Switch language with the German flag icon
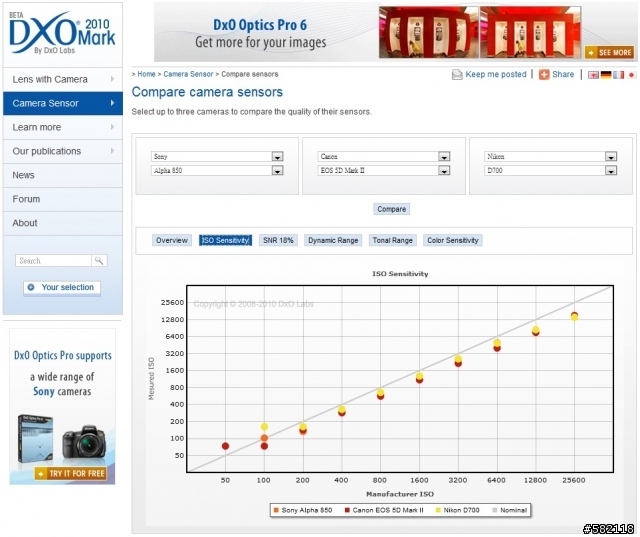Image resolution: width=640 pixels, height=537 pixels. [606, 75]
